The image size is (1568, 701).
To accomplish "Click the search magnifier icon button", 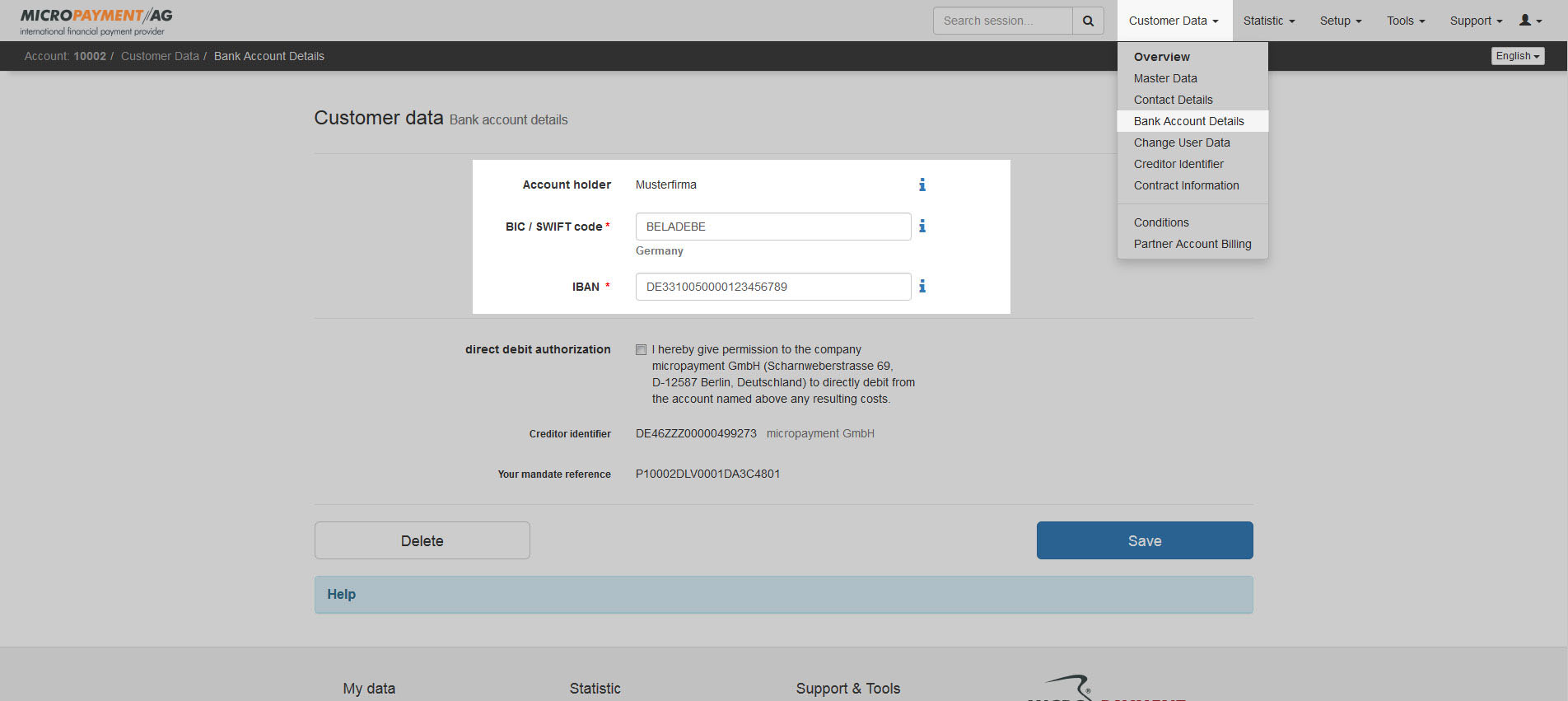I will (1088, 21).
